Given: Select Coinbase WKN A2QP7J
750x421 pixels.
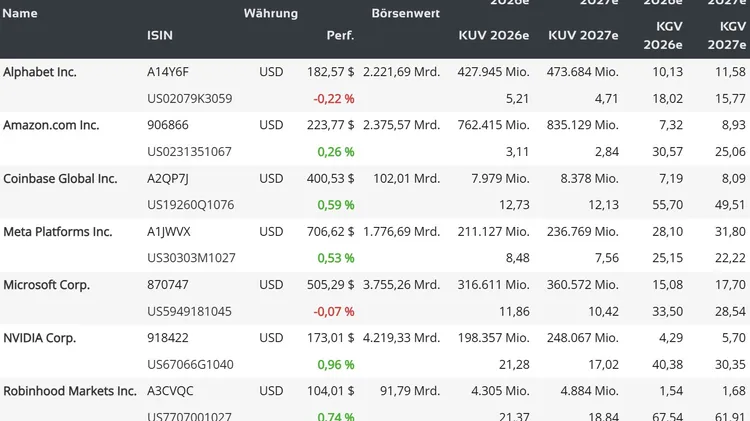Looking at the screenshot, I should 168,178.
